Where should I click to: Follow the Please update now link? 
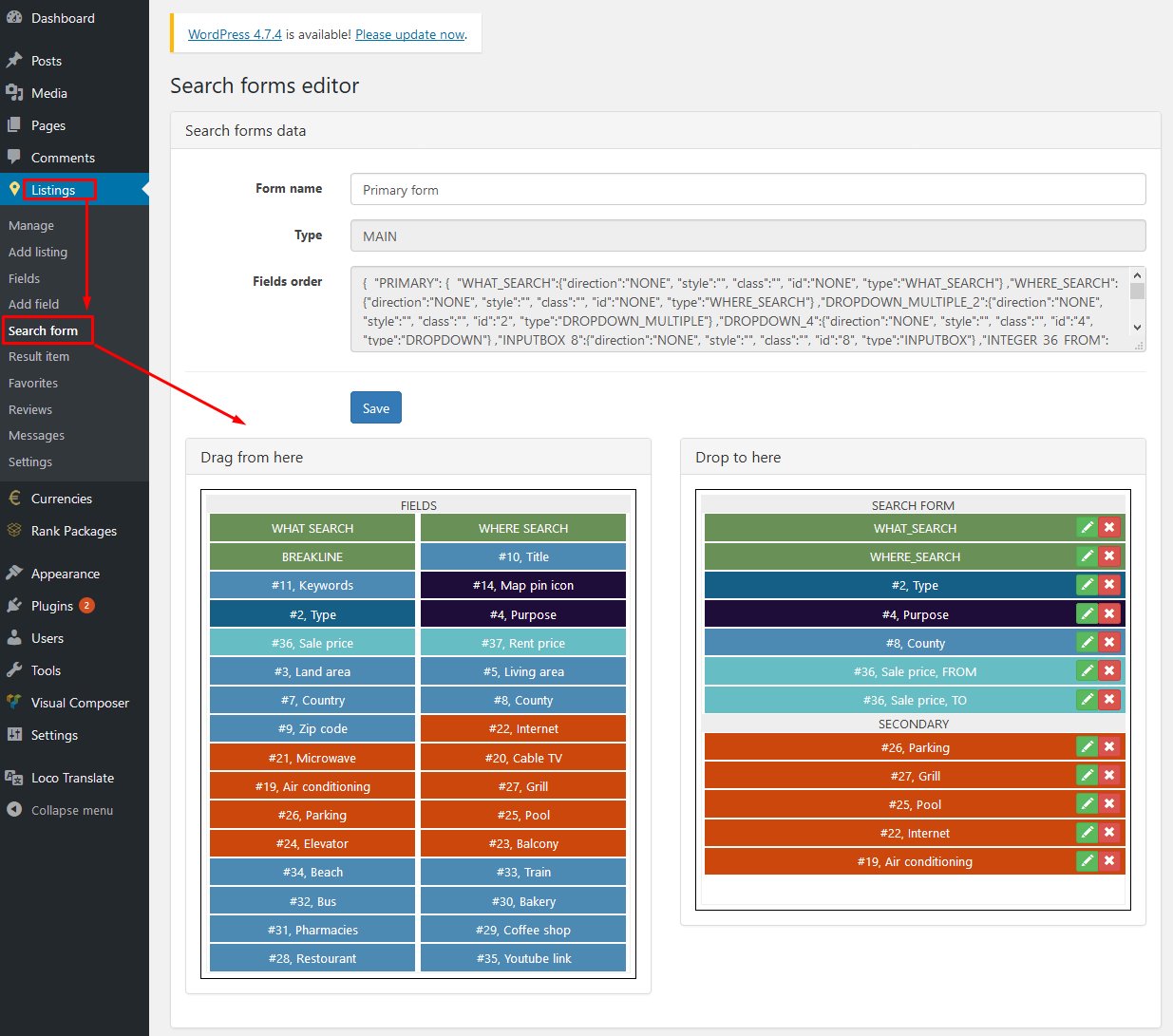click(x=409, y=34)
